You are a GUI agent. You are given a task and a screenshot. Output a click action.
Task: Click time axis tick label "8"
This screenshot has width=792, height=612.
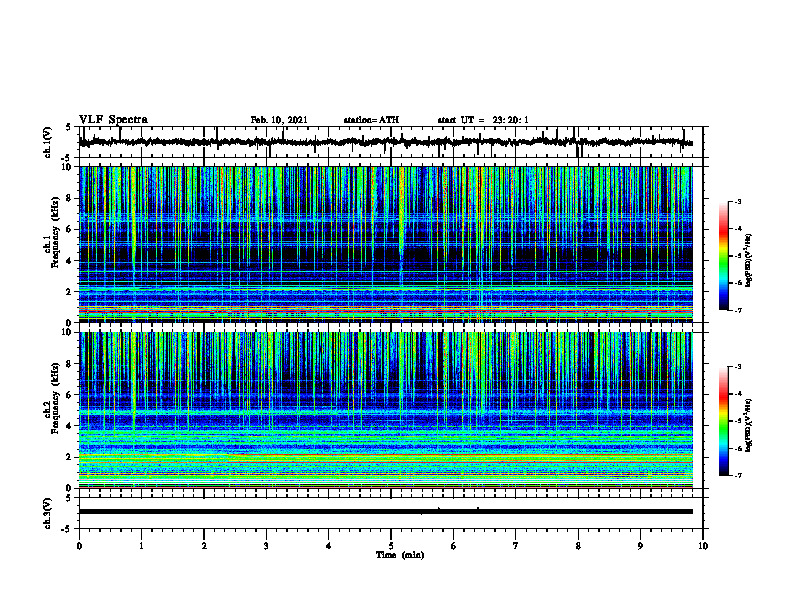(x=578, y=546)
